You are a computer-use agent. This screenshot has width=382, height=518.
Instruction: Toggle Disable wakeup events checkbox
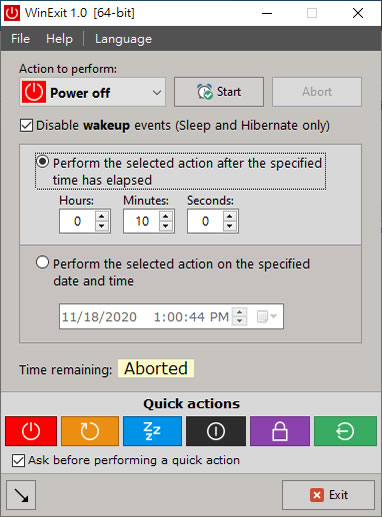(26, 126)
